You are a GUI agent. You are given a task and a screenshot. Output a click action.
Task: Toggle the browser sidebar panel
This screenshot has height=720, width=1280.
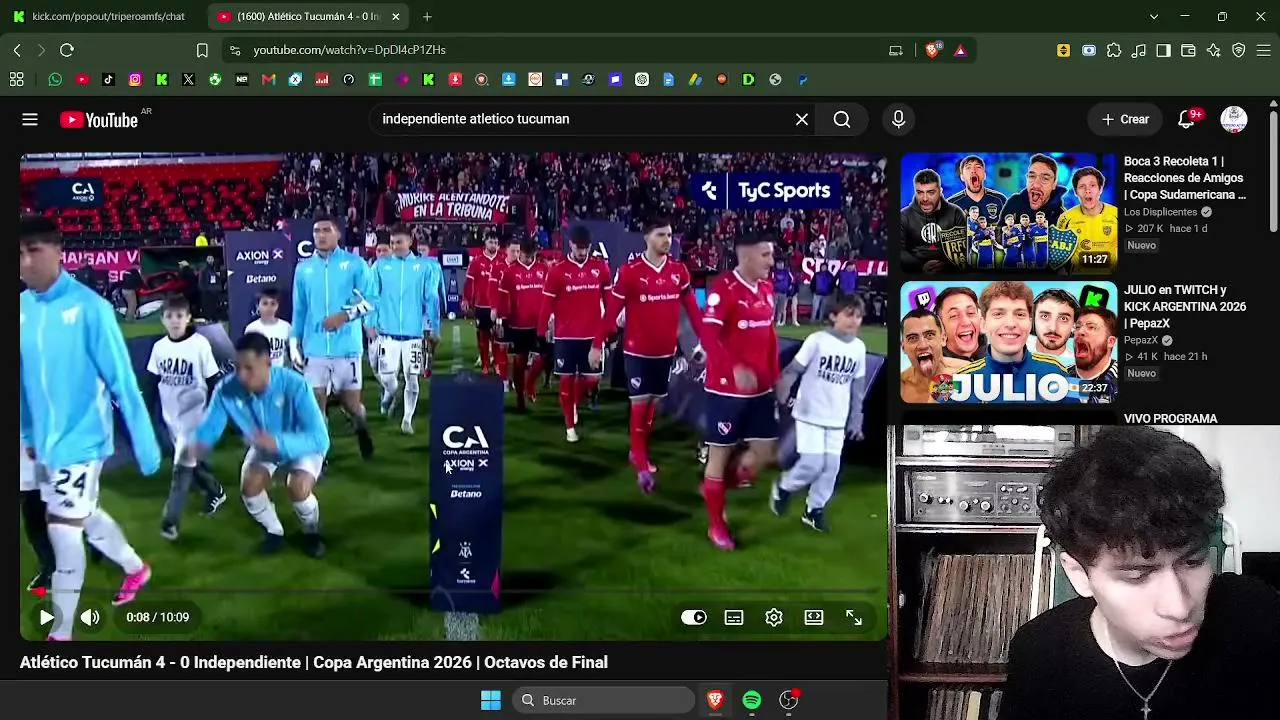coord(1164,50)
